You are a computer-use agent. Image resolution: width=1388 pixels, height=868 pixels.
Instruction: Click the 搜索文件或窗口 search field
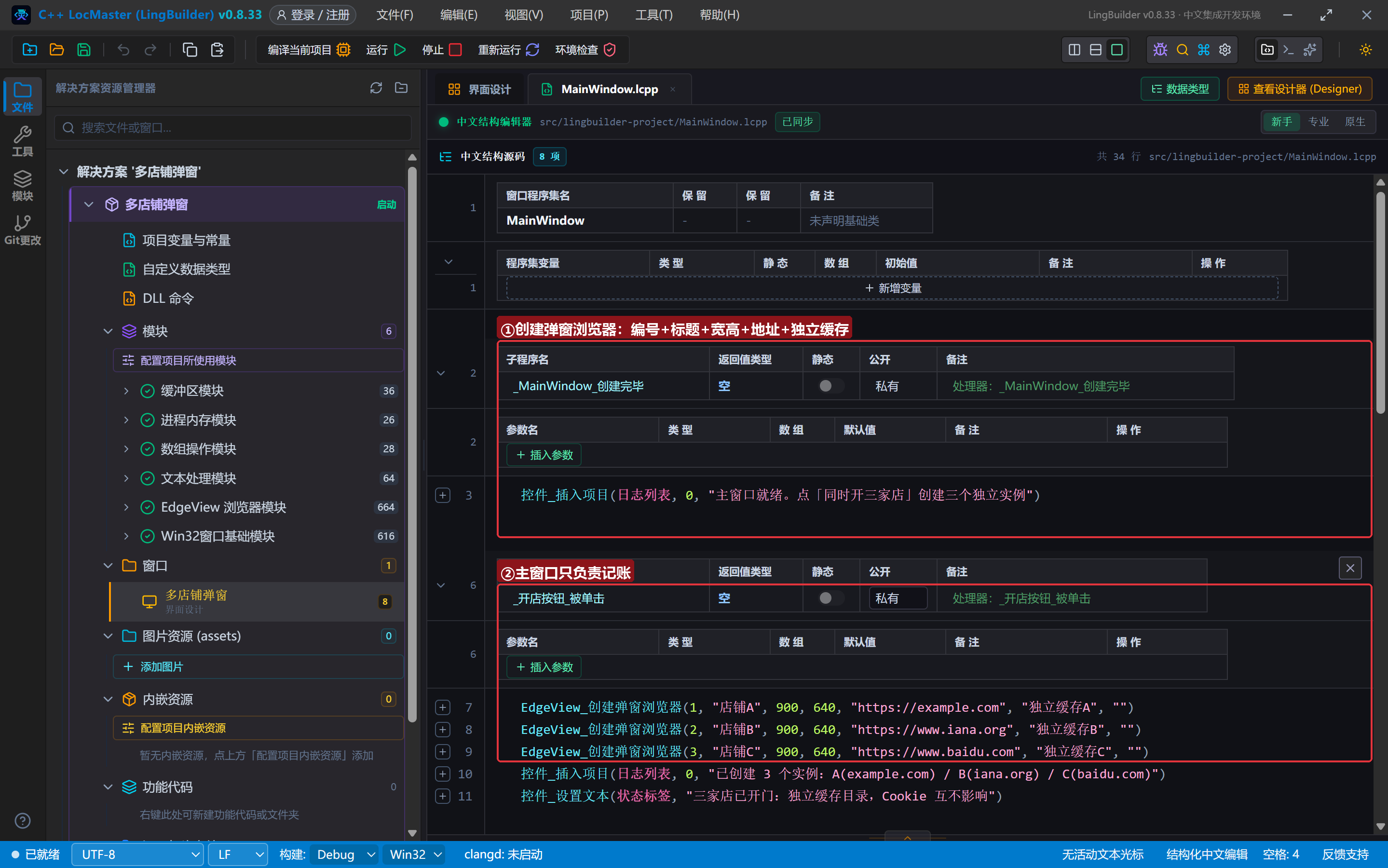233,127
